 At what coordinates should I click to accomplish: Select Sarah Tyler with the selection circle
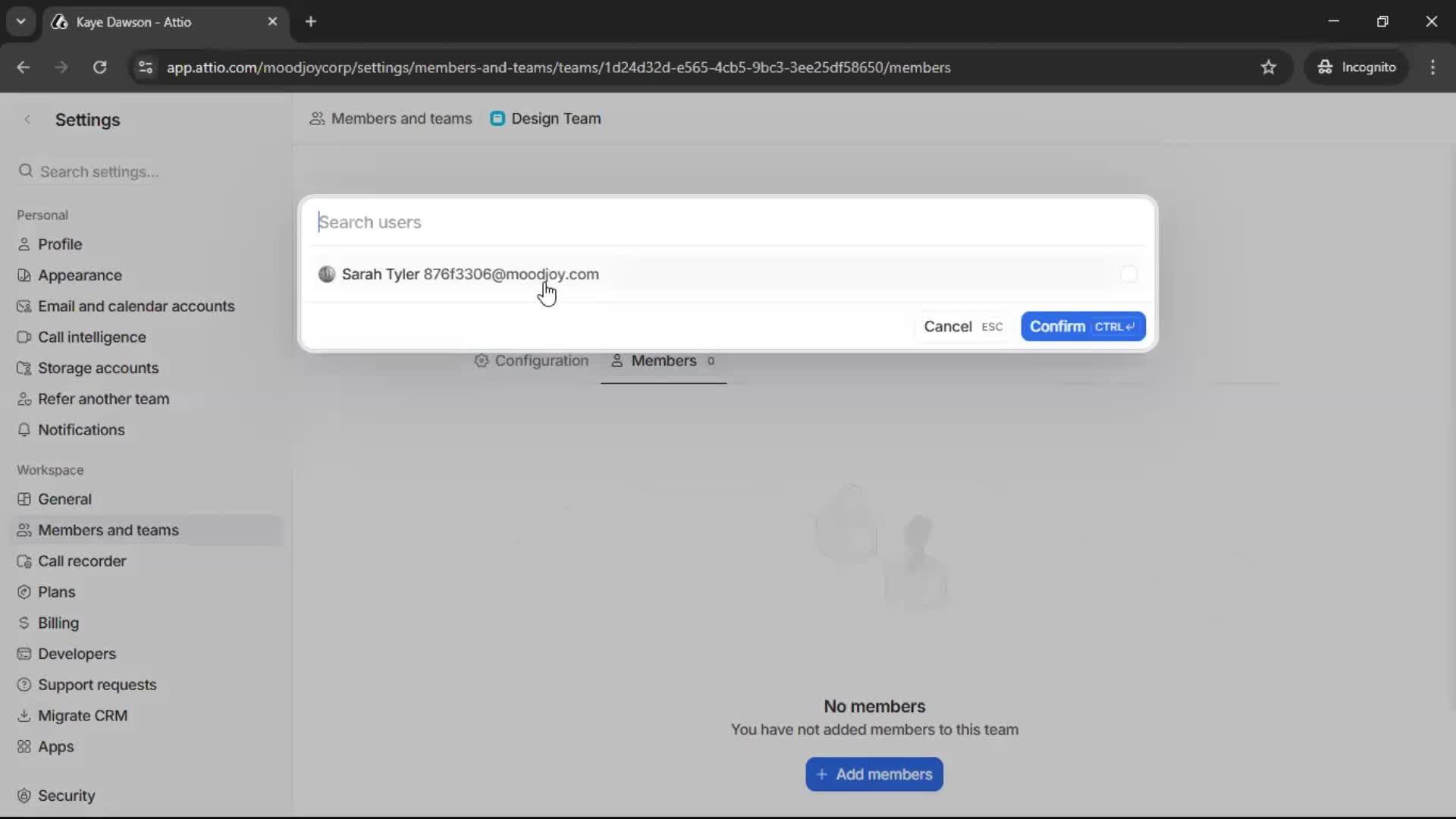coord(1129,274)
